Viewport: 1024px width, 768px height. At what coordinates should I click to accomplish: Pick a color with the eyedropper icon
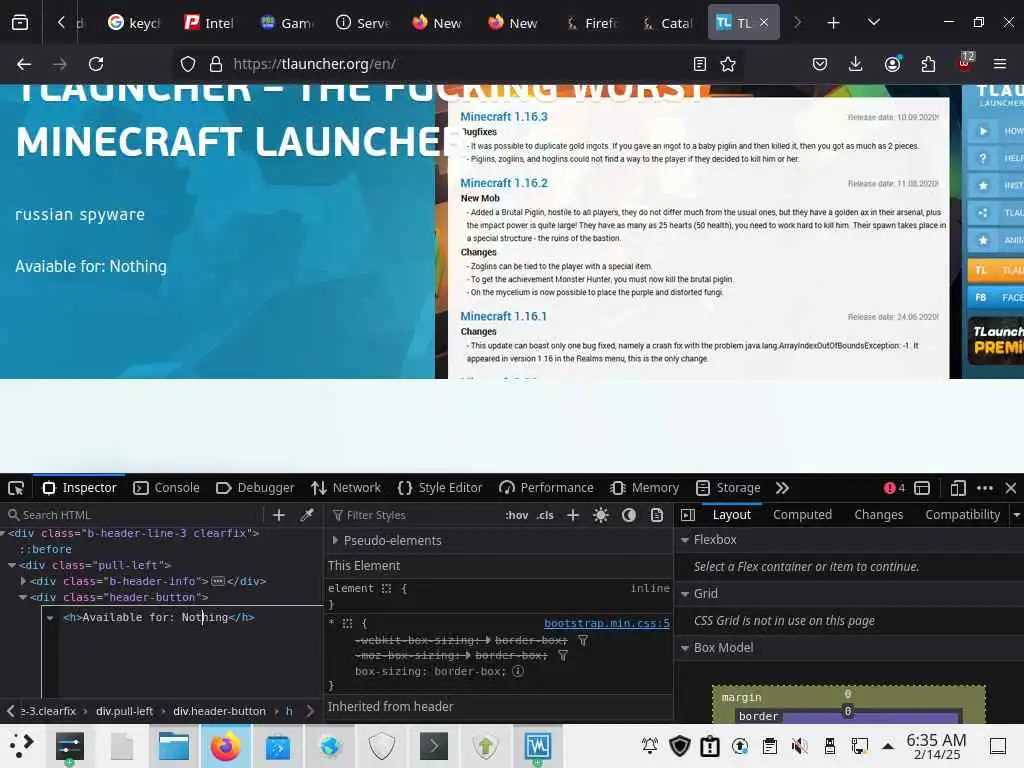[307, 515]
